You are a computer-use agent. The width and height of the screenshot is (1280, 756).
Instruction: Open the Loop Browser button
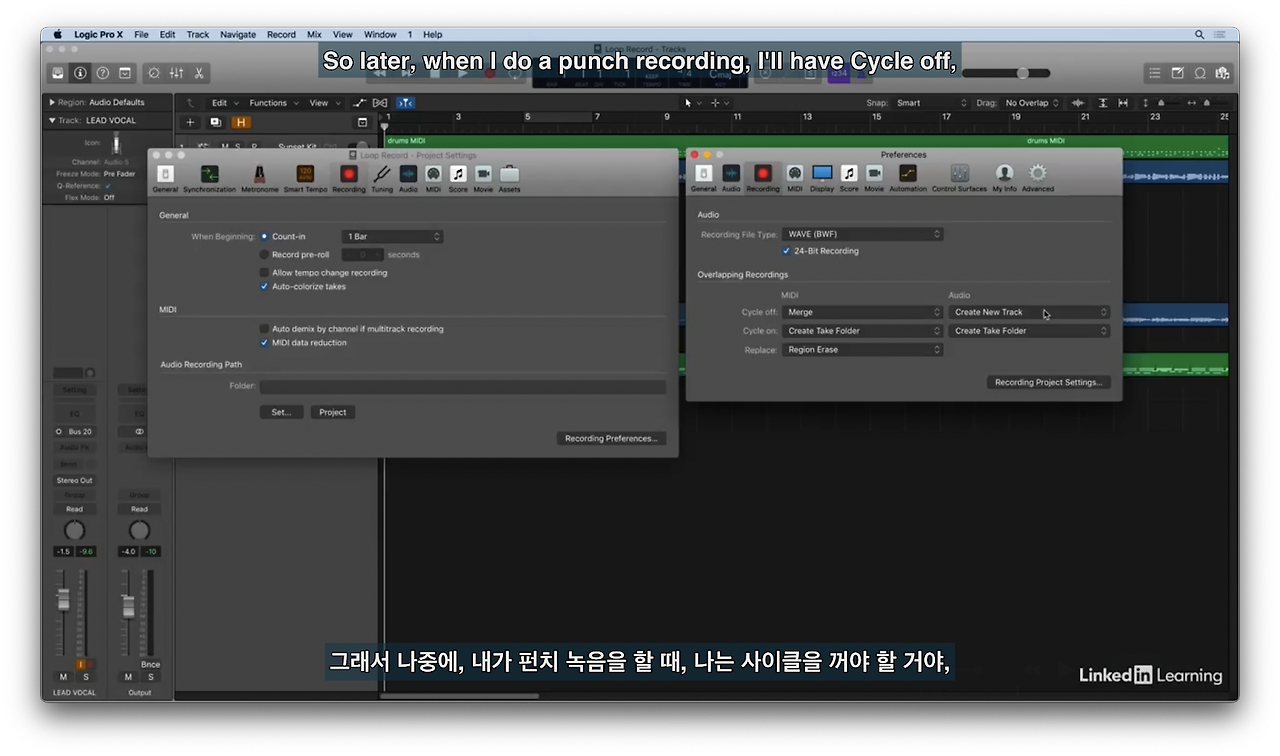pos(1199,73)
